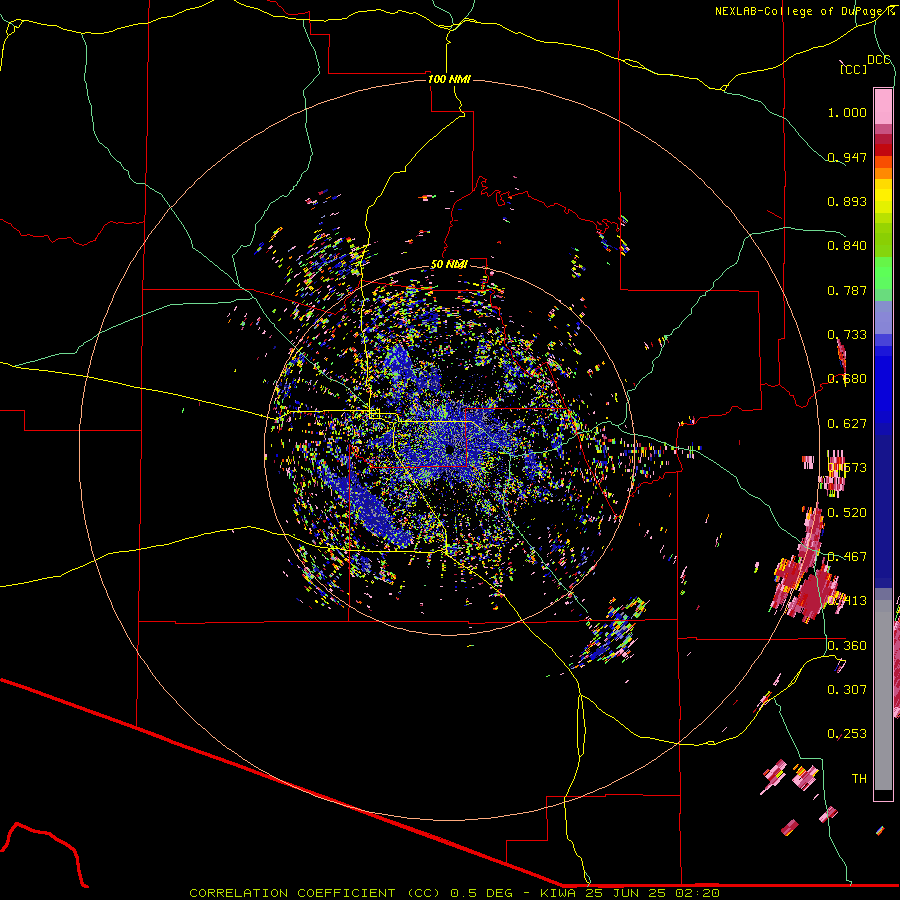Click the [CC] label above the color scale
The width and height of the screenshot is (900, 900).
click(853, 69)
